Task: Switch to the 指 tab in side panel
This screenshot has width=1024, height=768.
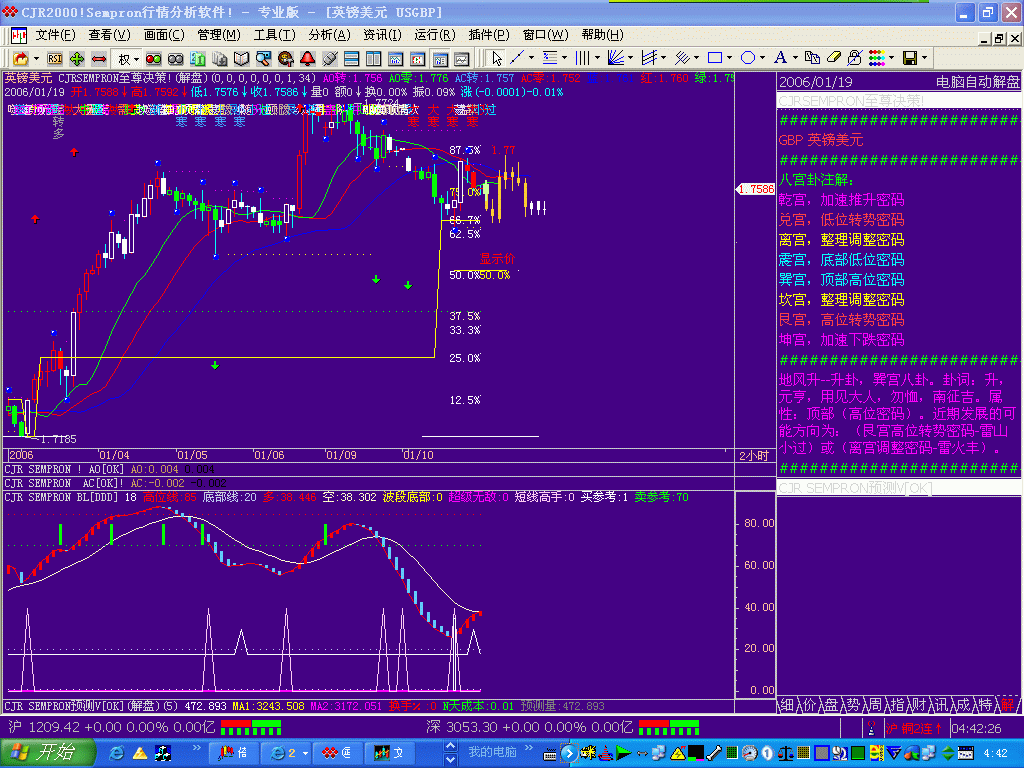Action: (x=897, y=705)
